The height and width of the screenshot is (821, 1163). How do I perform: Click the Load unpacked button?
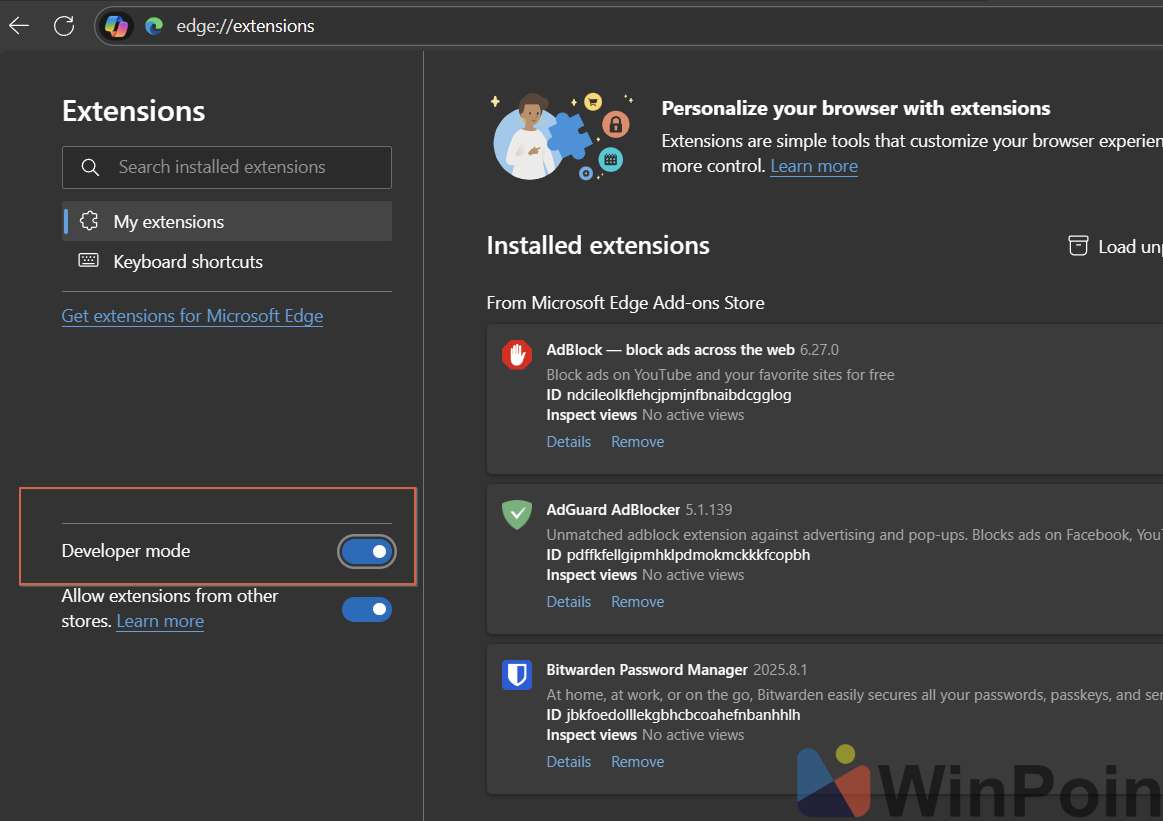(1115, 246)
